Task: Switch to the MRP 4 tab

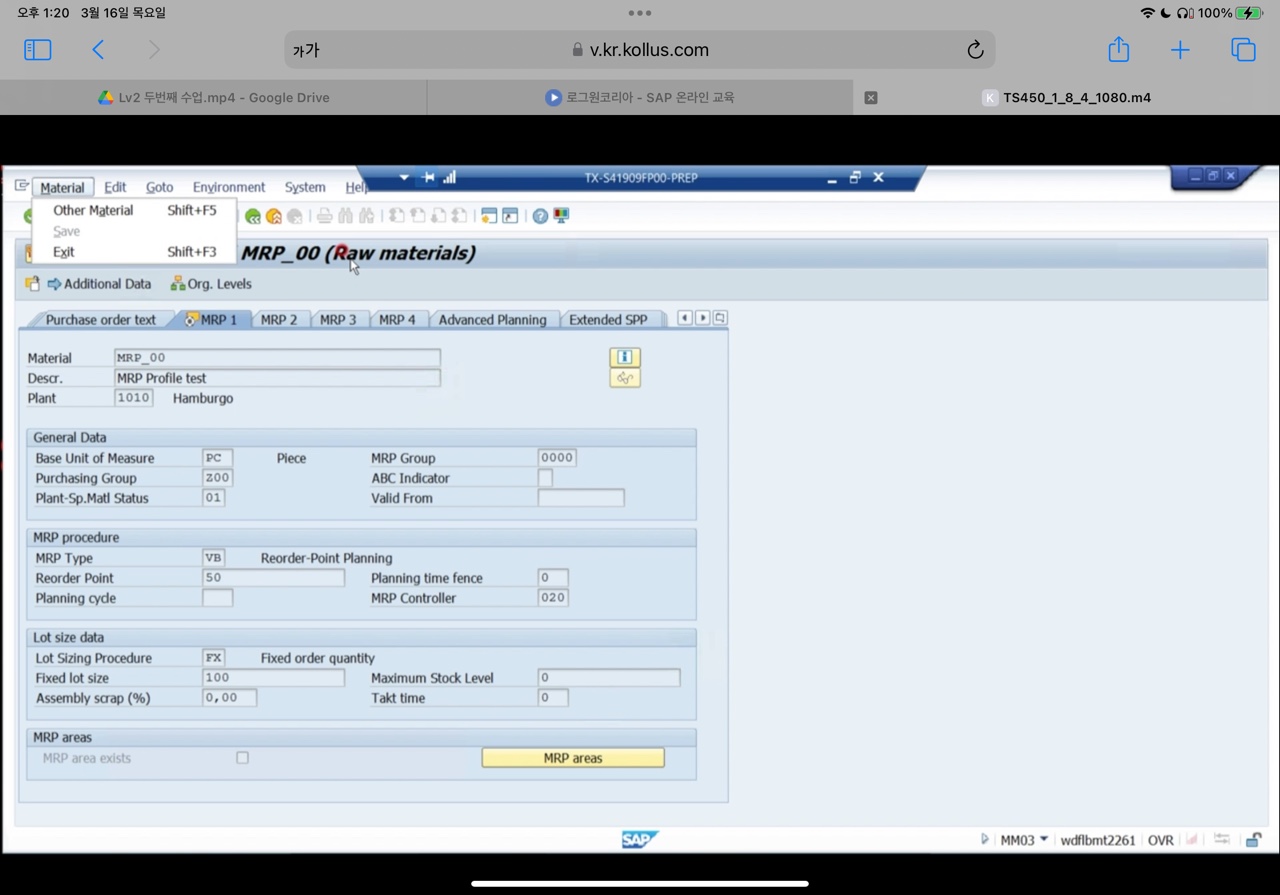Action: point(397,320)
